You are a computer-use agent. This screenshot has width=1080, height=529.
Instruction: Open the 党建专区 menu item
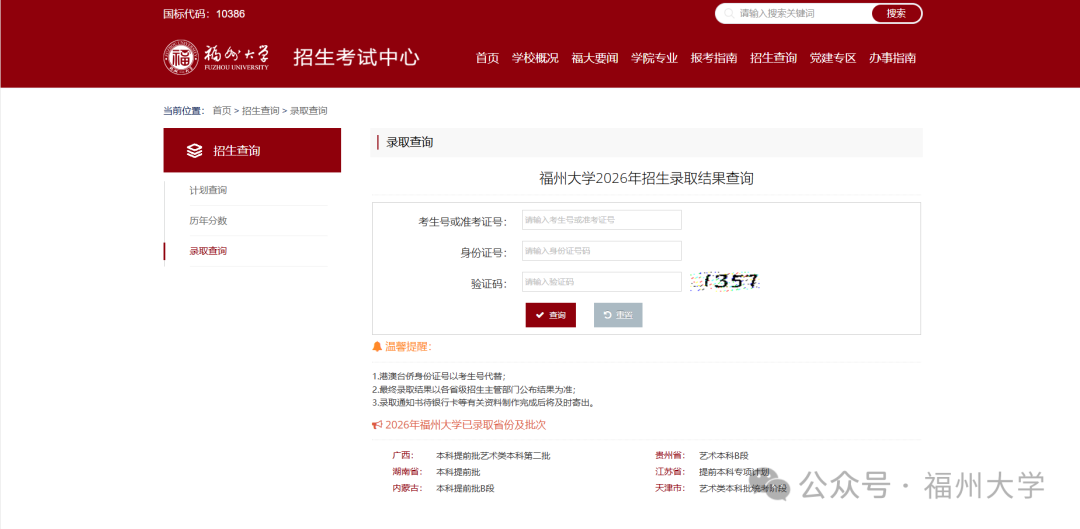click(x=833, y=58)
